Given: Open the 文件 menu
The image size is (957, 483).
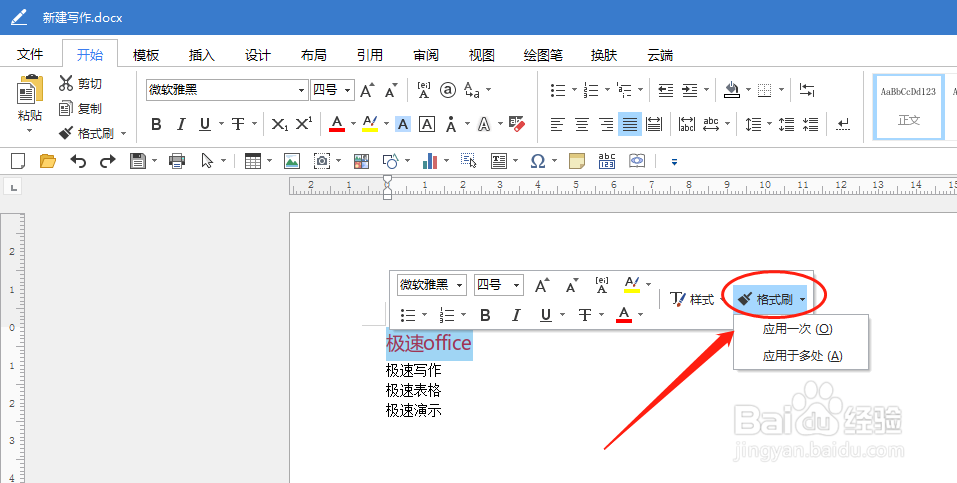Looking at the screenshot, I should pyautogui.click(x=30, y=54).
